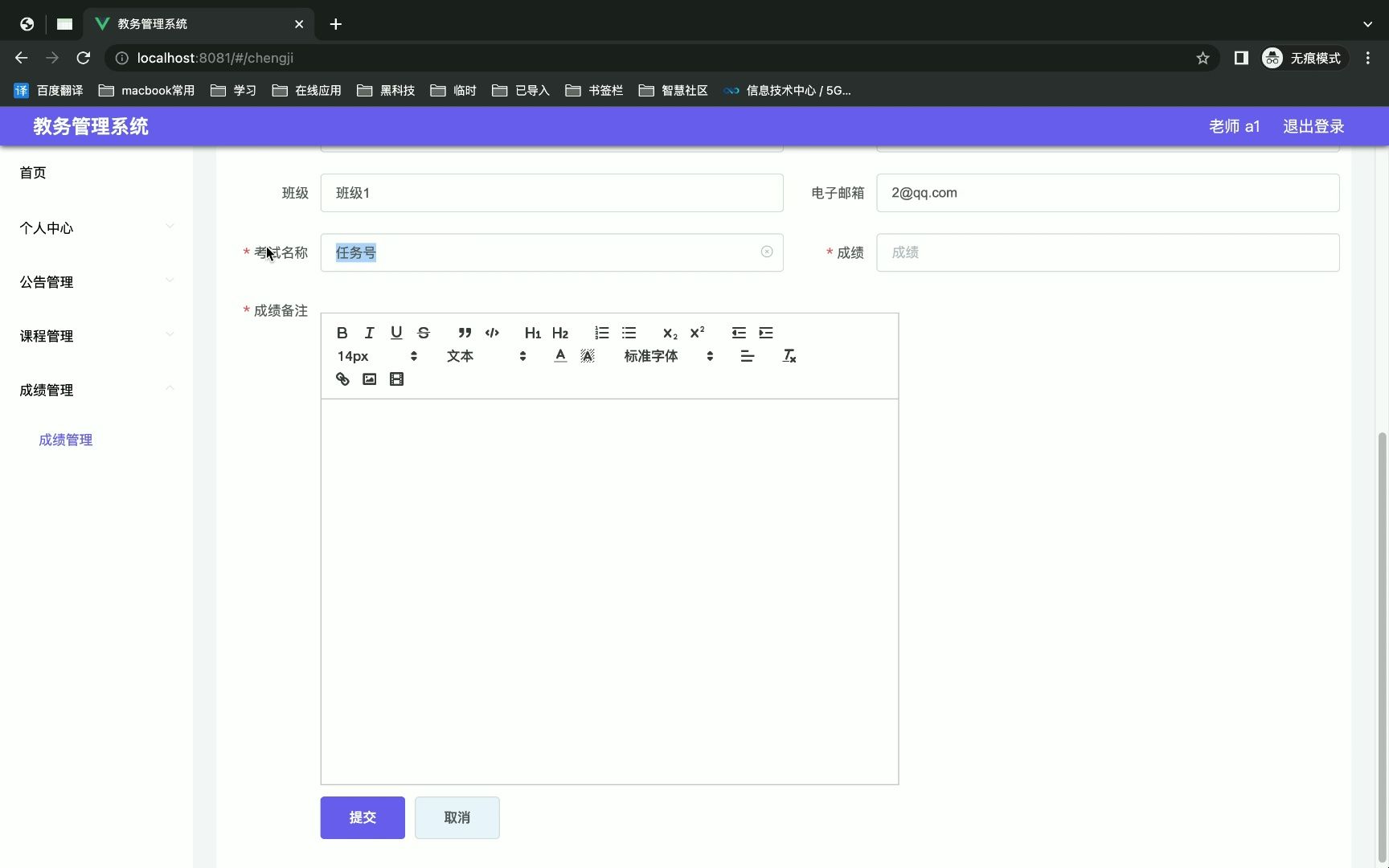
Task: Apply strikethrough formatting
Action: click(424, 333)
